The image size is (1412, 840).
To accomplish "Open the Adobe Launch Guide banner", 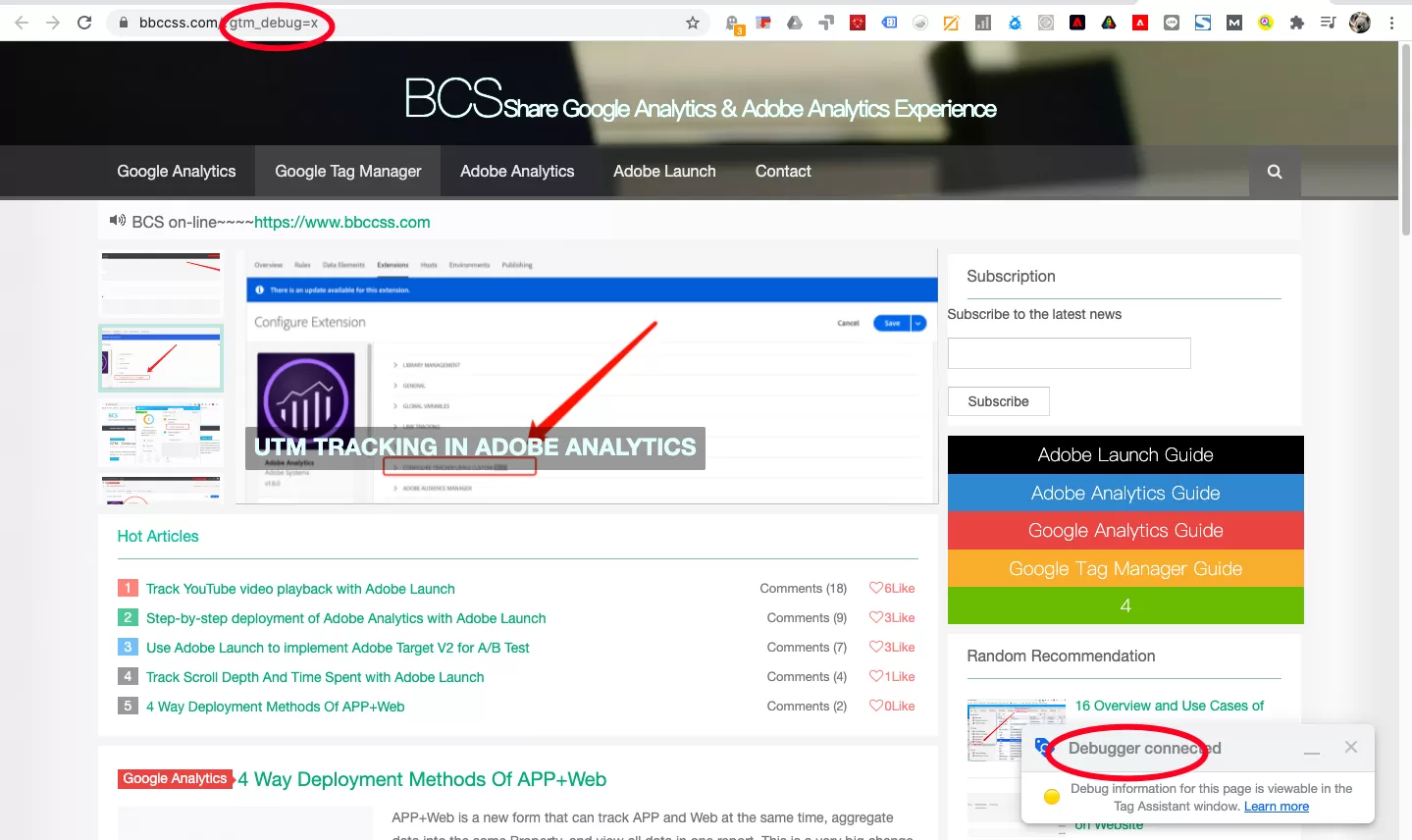I will [x=1125, y=455].
